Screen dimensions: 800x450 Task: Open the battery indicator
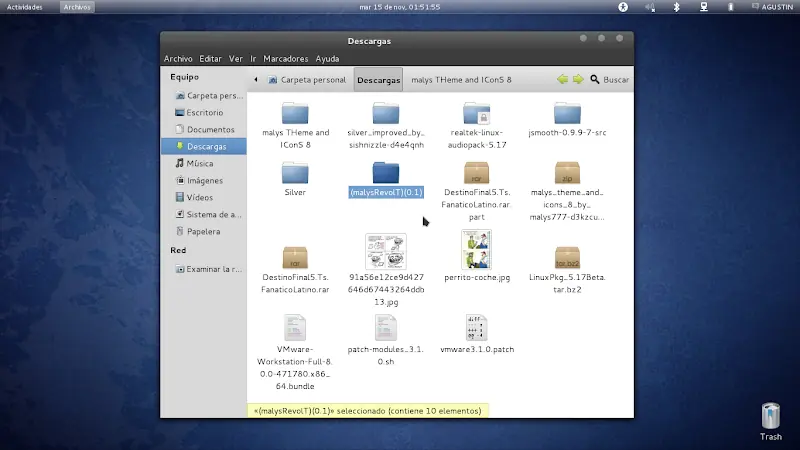pos(731,7)
